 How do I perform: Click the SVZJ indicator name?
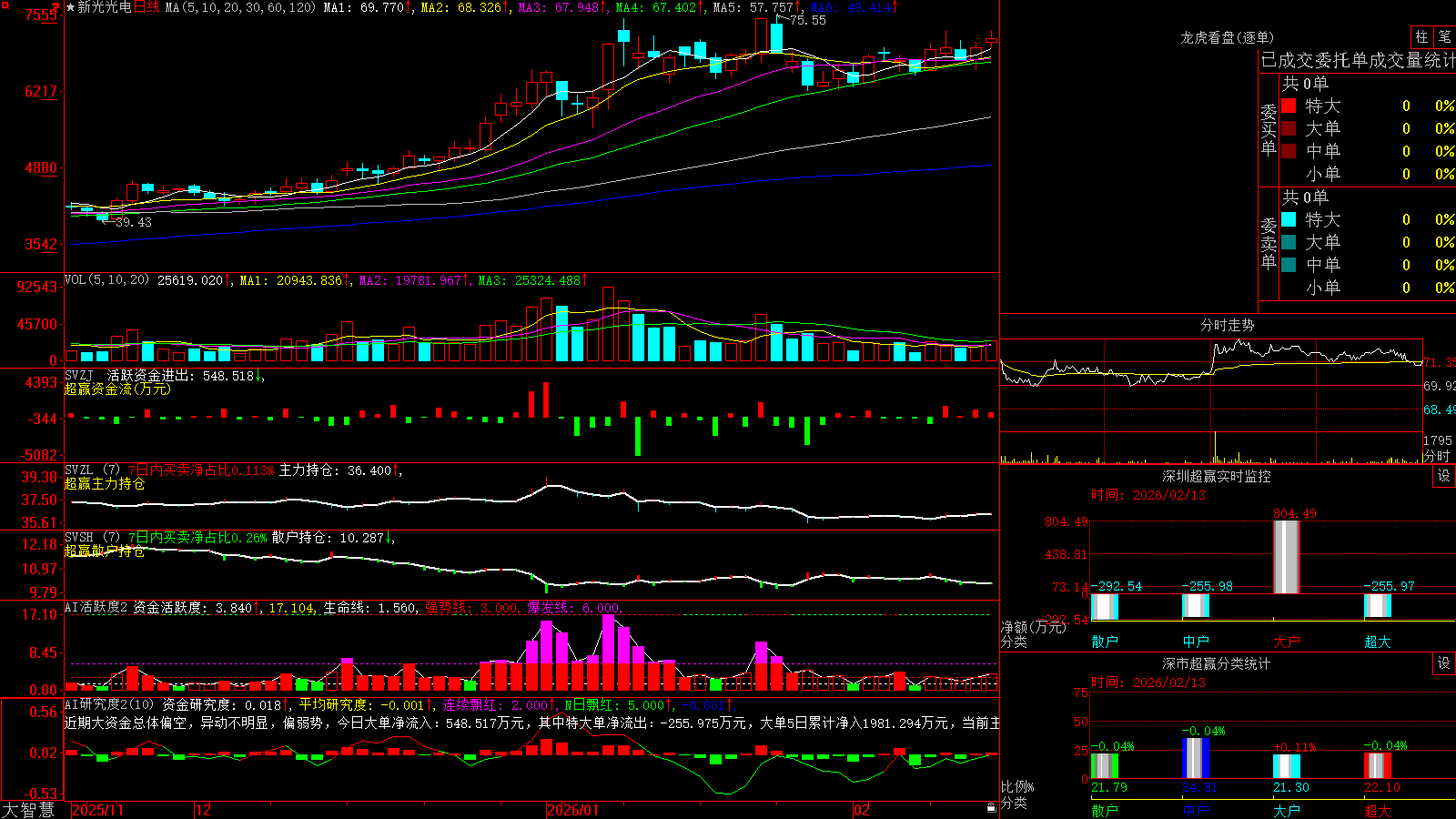79,375
